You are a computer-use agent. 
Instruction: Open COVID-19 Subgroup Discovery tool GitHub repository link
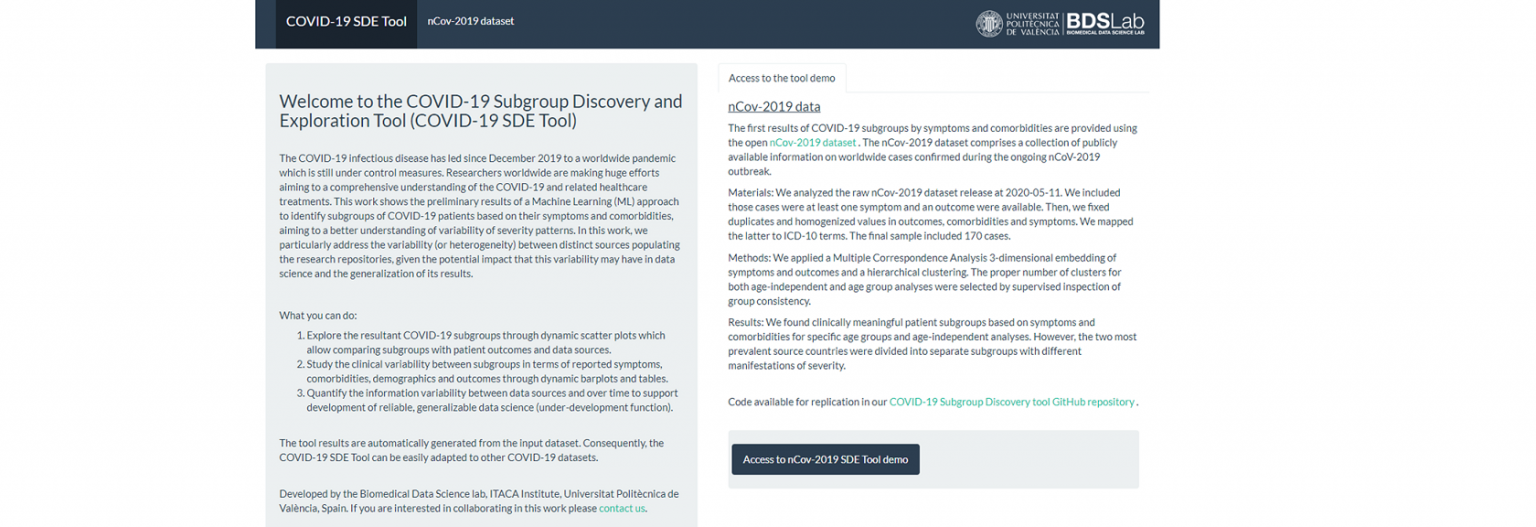pyautogui.click(x=1012, y=402)
